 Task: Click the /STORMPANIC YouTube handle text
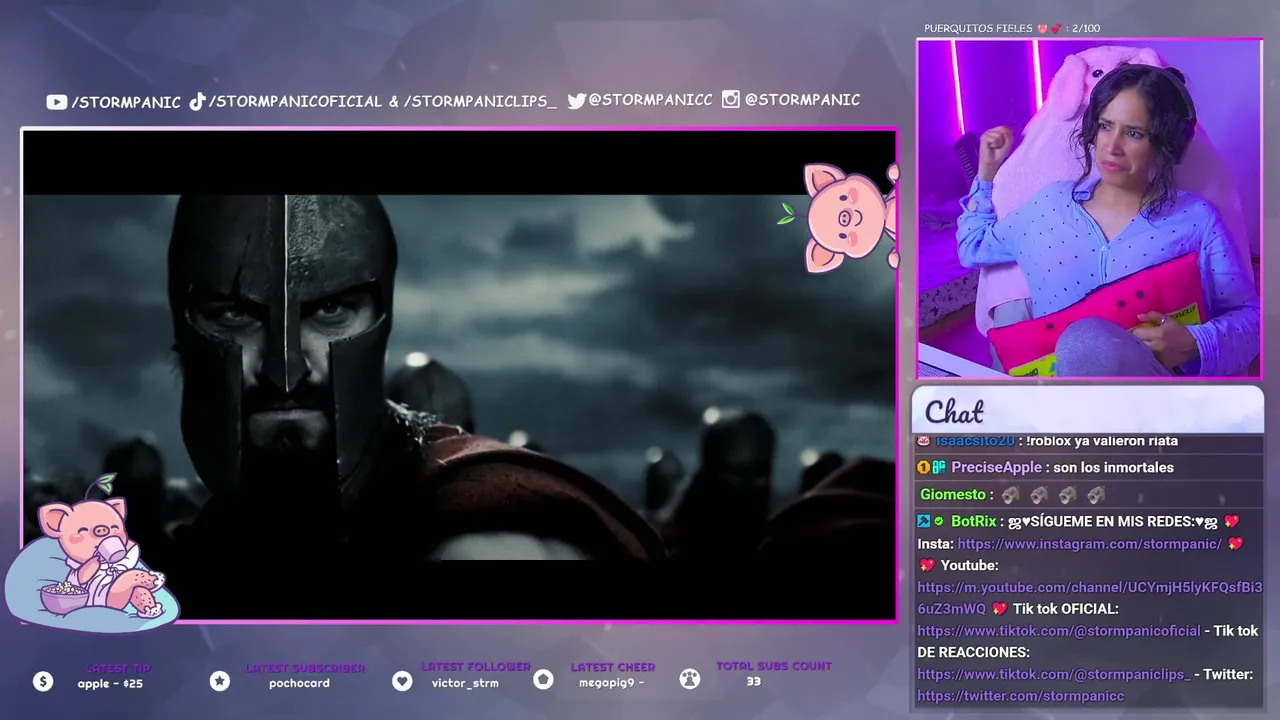(x=126, y=102)
